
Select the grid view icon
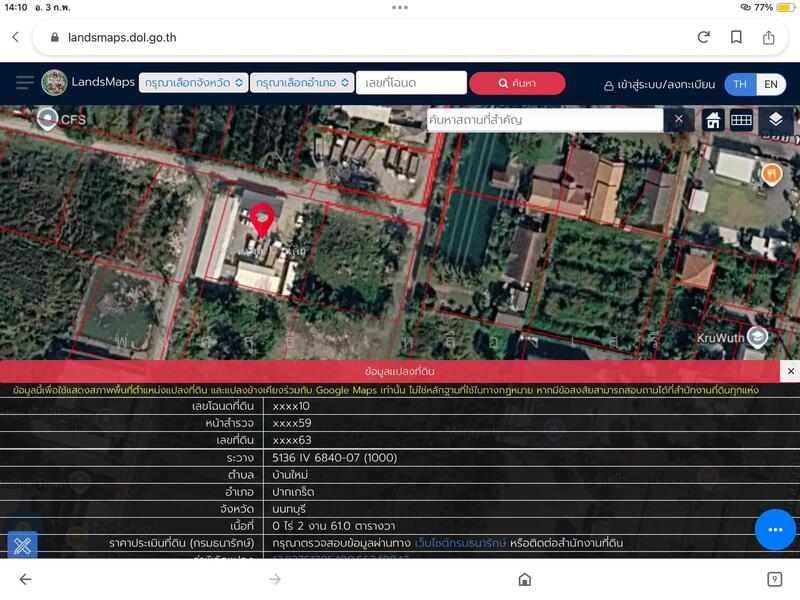pos(742,118)
